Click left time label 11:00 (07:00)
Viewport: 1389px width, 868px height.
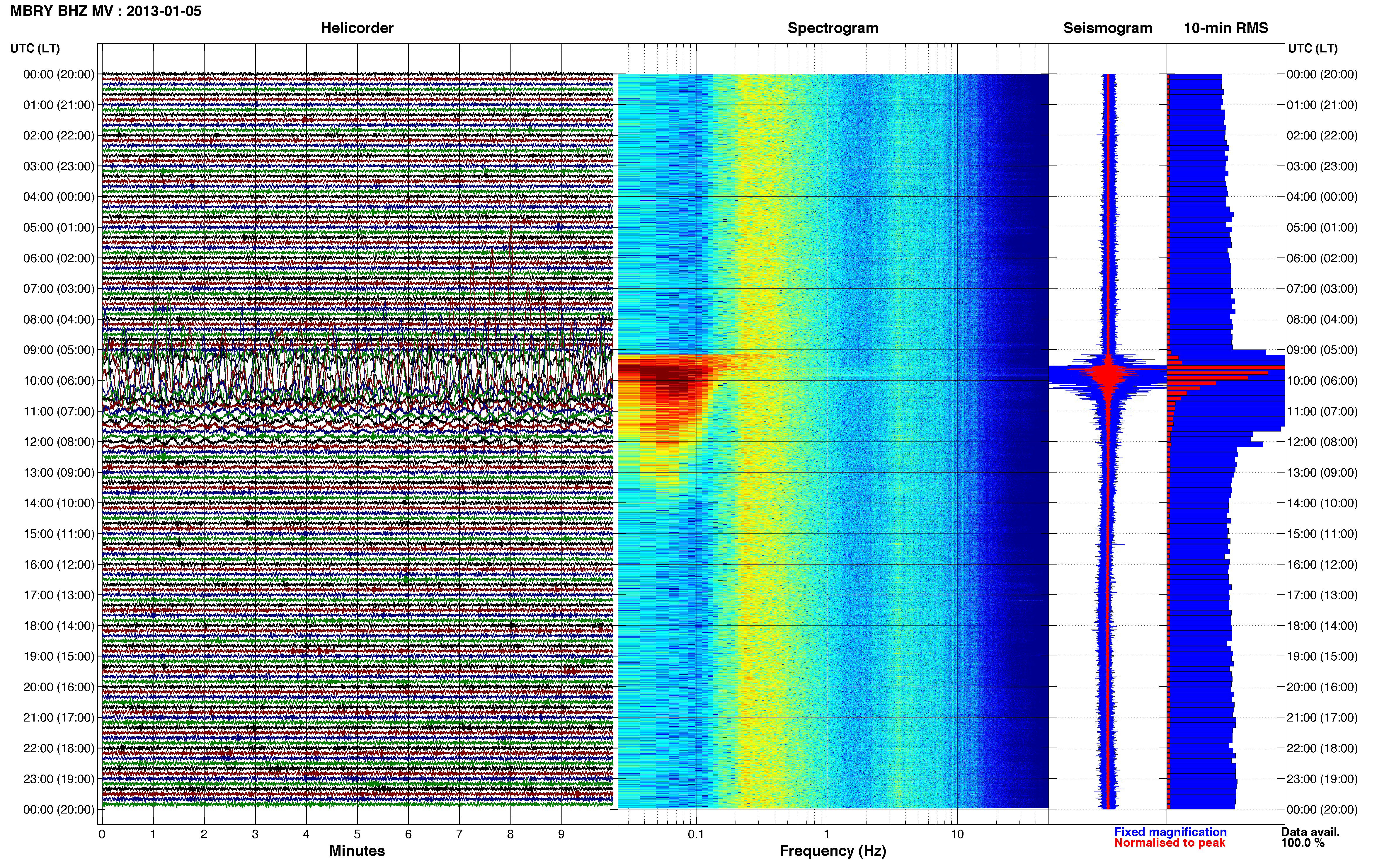pyautogui.click(x=59, y=412)
